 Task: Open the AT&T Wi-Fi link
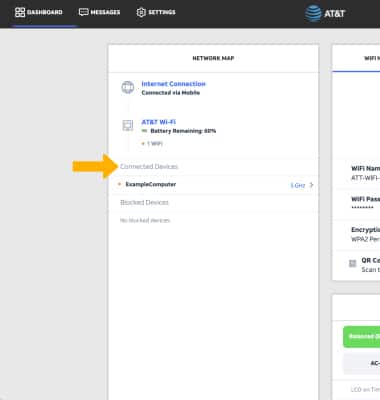click(x=158, y=122)
